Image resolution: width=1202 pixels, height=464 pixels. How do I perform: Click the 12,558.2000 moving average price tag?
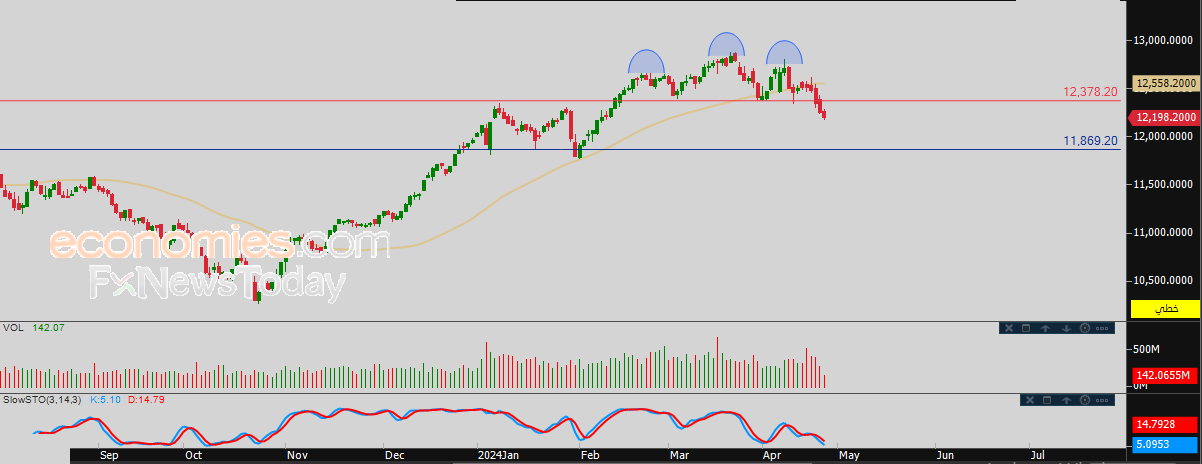coord(1165,83)
